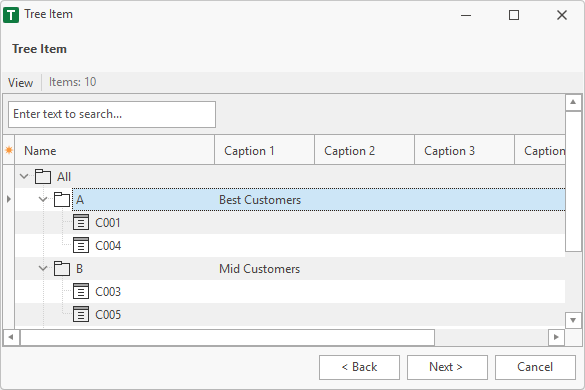Click the document icon next to C005
The image size is (585, 390).
pos(81,315)
